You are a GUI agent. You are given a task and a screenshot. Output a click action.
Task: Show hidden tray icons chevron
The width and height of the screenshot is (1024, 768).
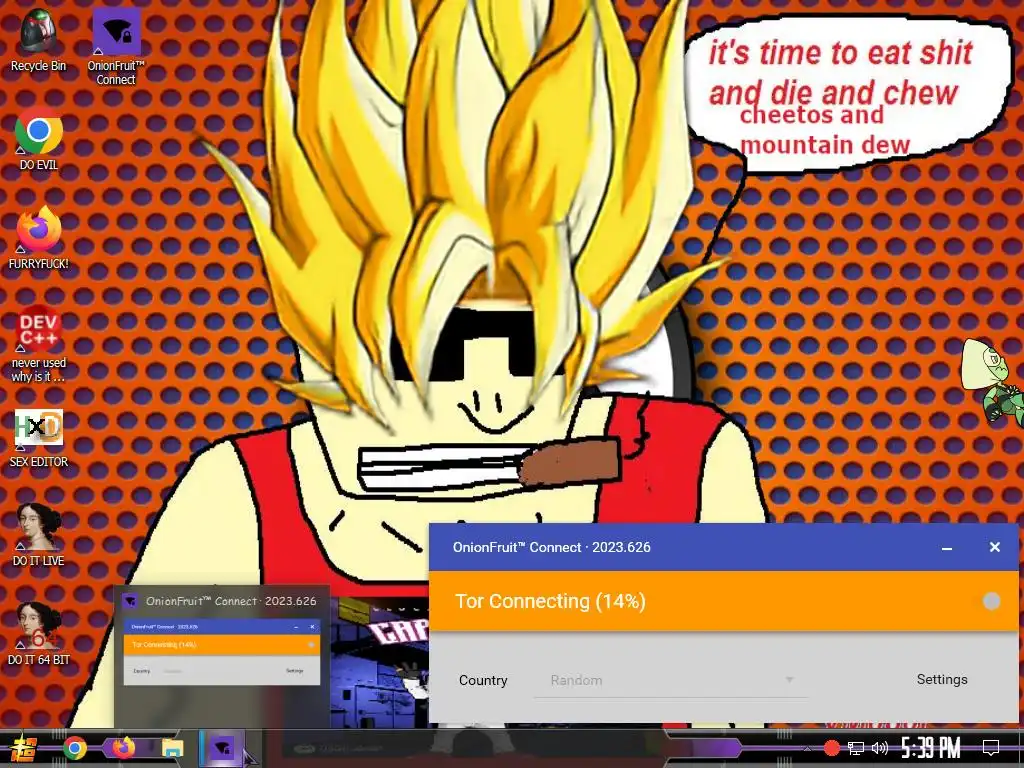click(807, 748)
